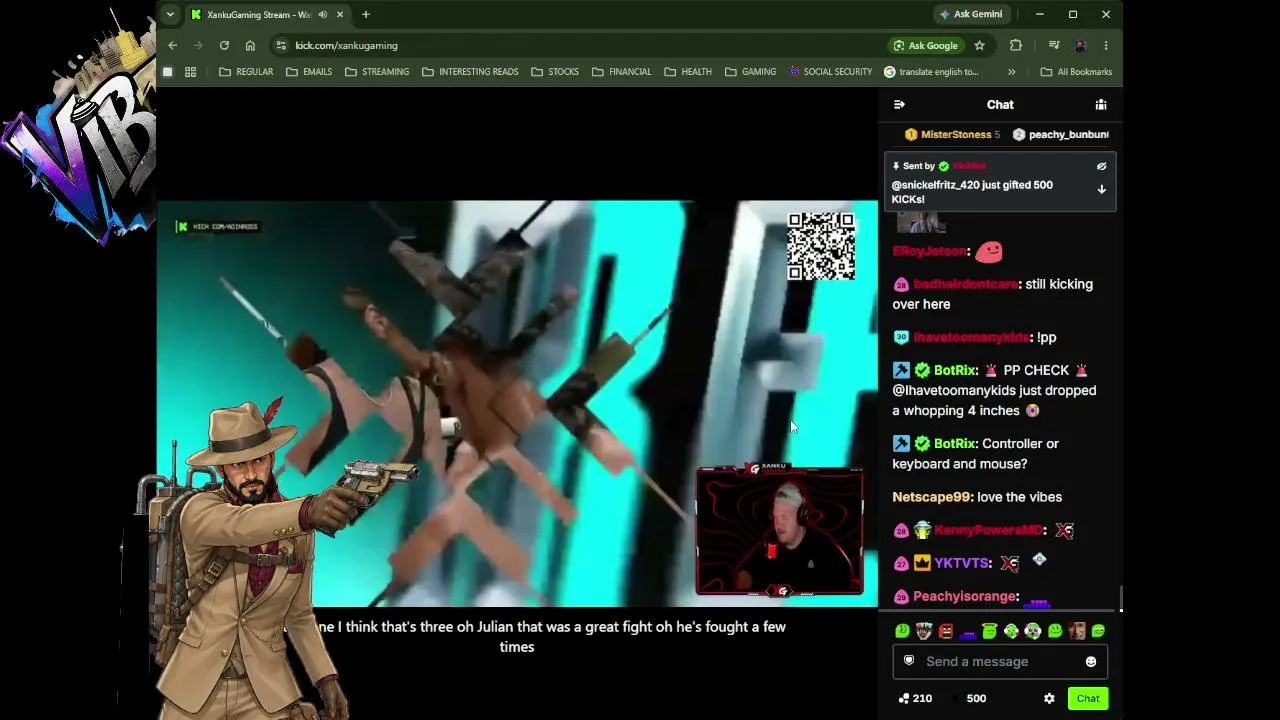Open the STREAMING bookmarks folder
Screen dimensions: 1280x720
pos(376,72)
